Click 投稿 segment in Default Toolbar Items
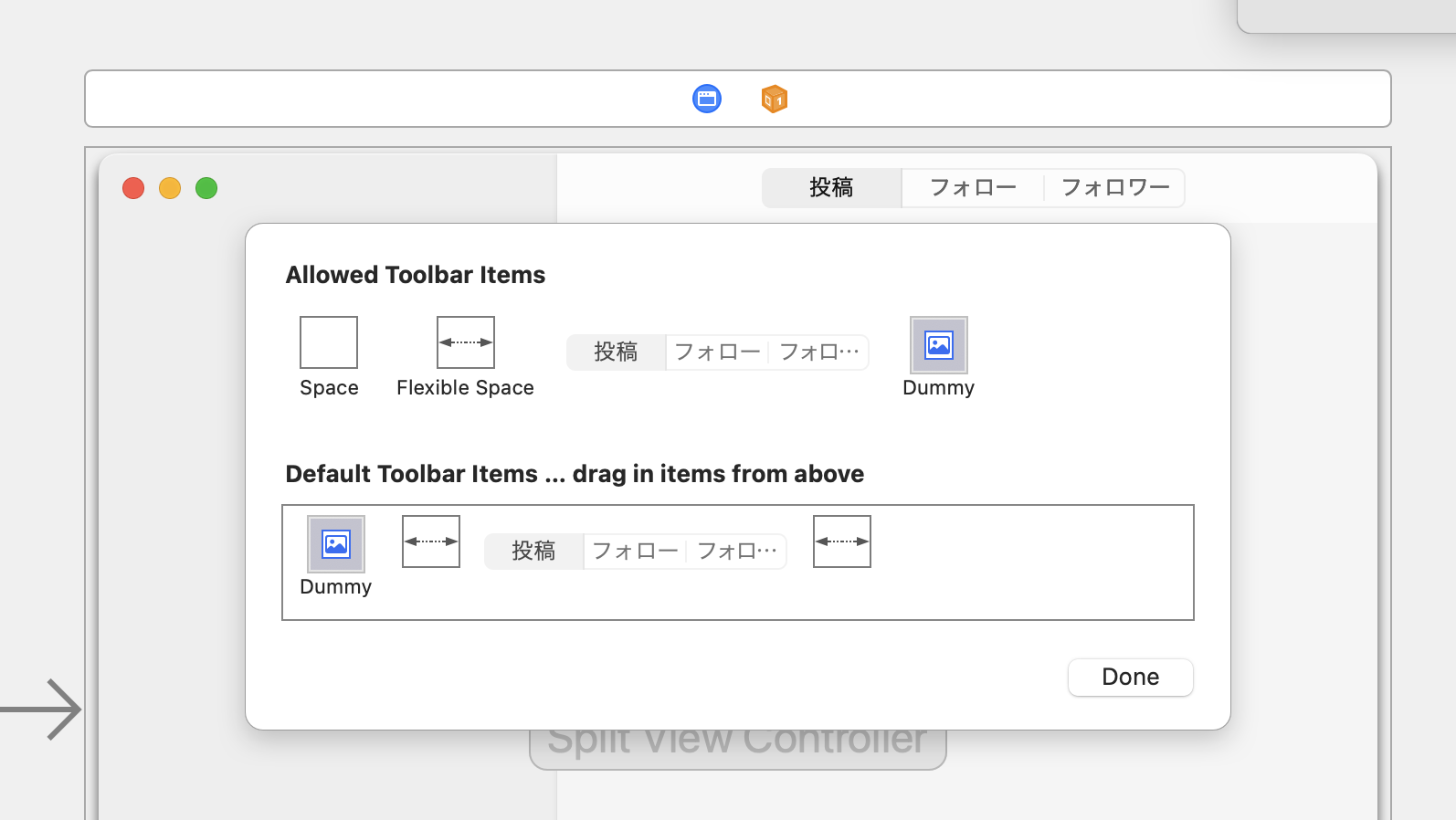 [x=533, y=552]
